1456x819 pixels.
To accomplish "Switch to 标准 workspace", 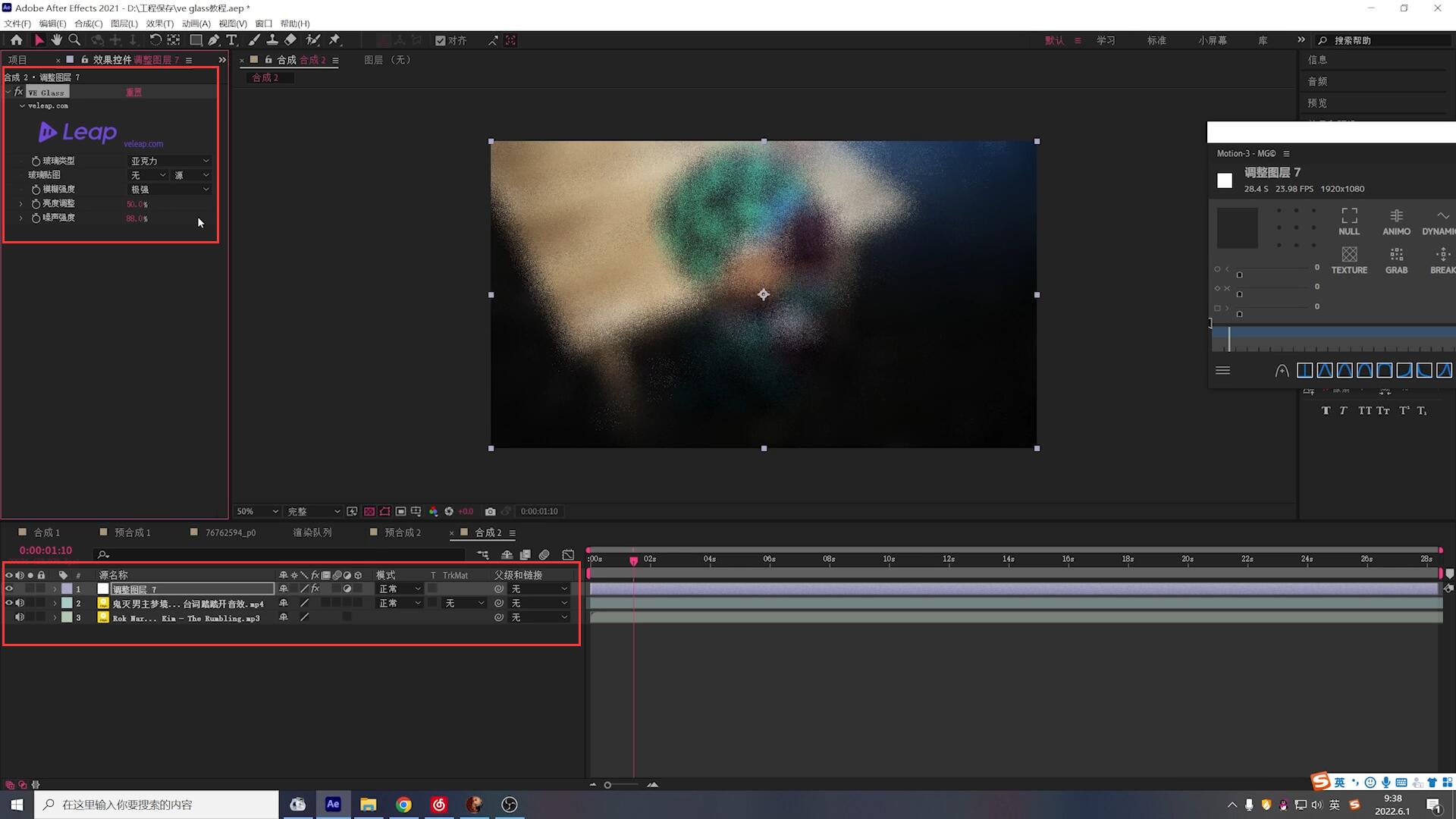I will pyautogui.click(x=1156, y=41).
